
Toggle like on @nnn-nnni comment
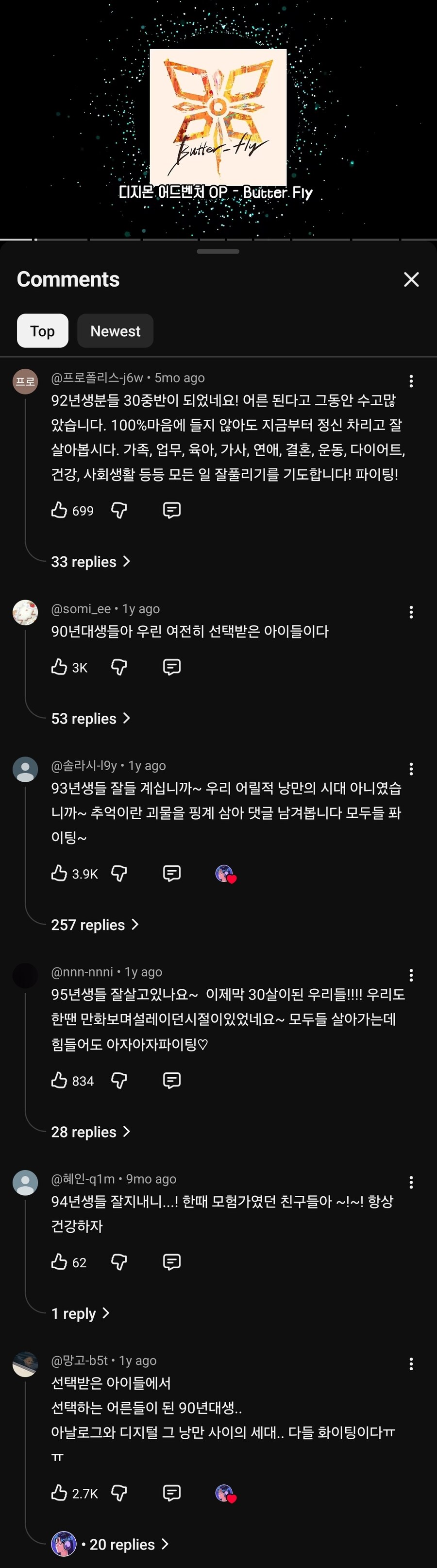click(59, 1081)
